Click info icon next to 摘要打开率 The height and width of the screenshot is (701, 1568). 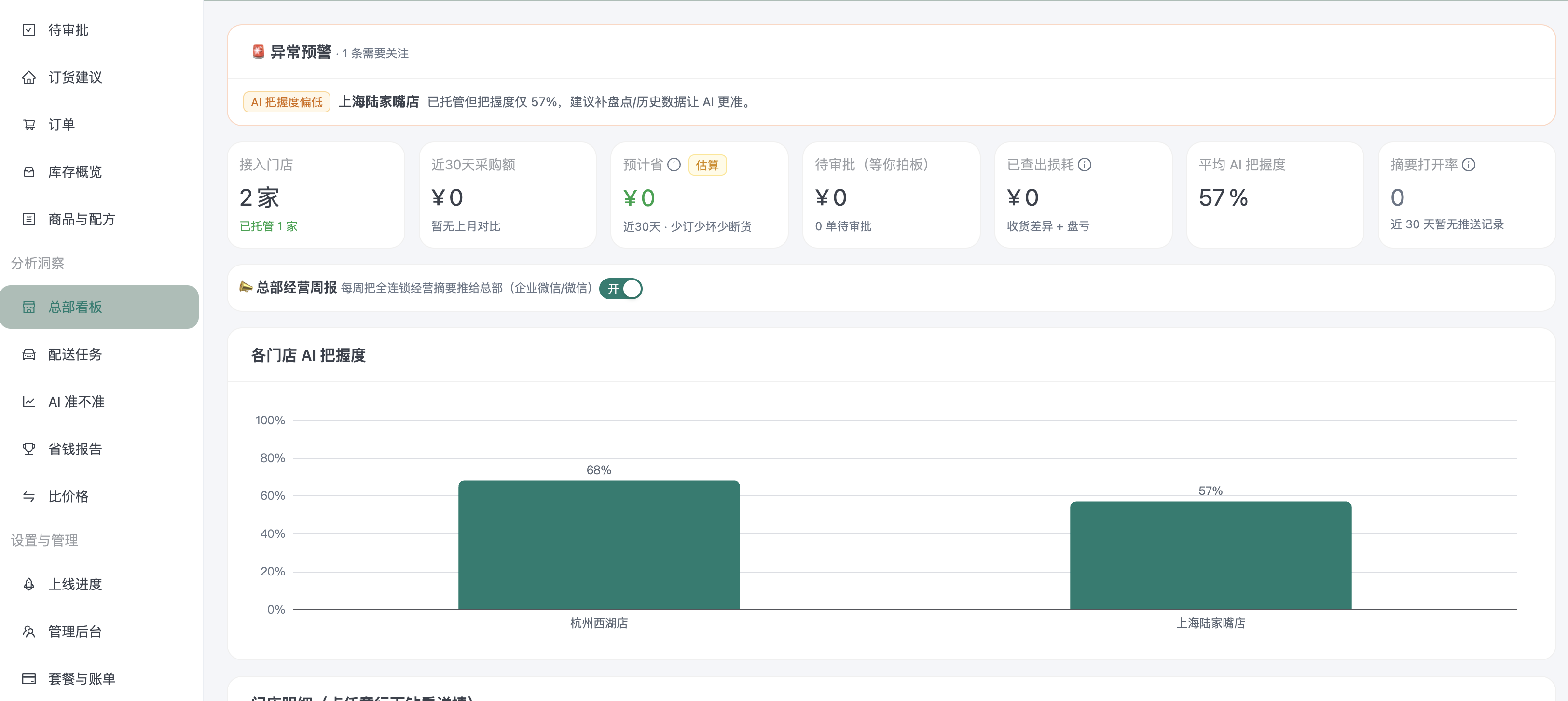(1469, 165)
